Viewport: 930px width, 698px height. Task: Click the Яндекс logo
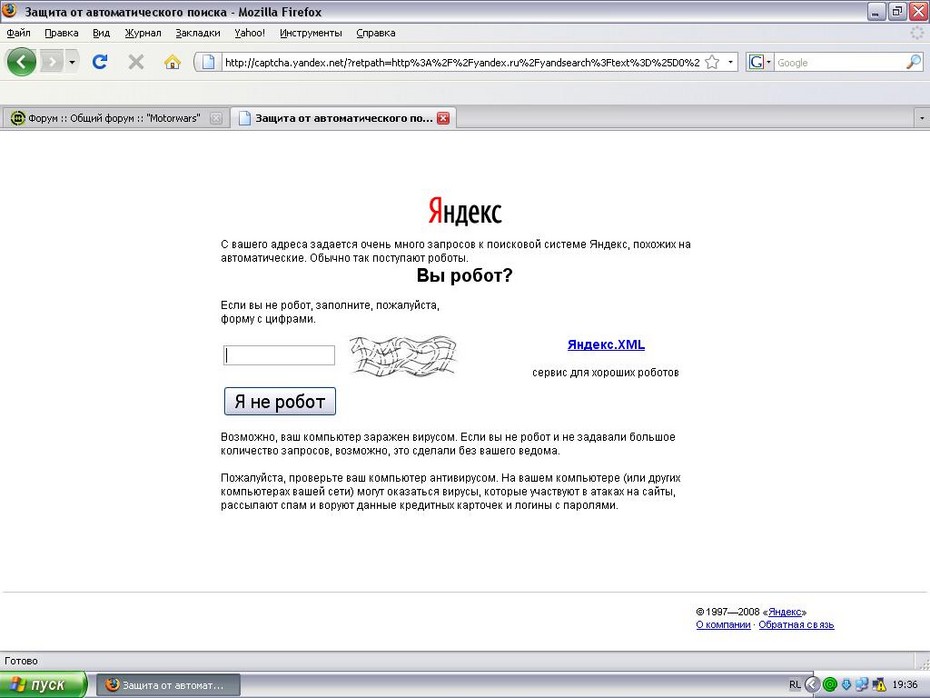pos(465,211)
